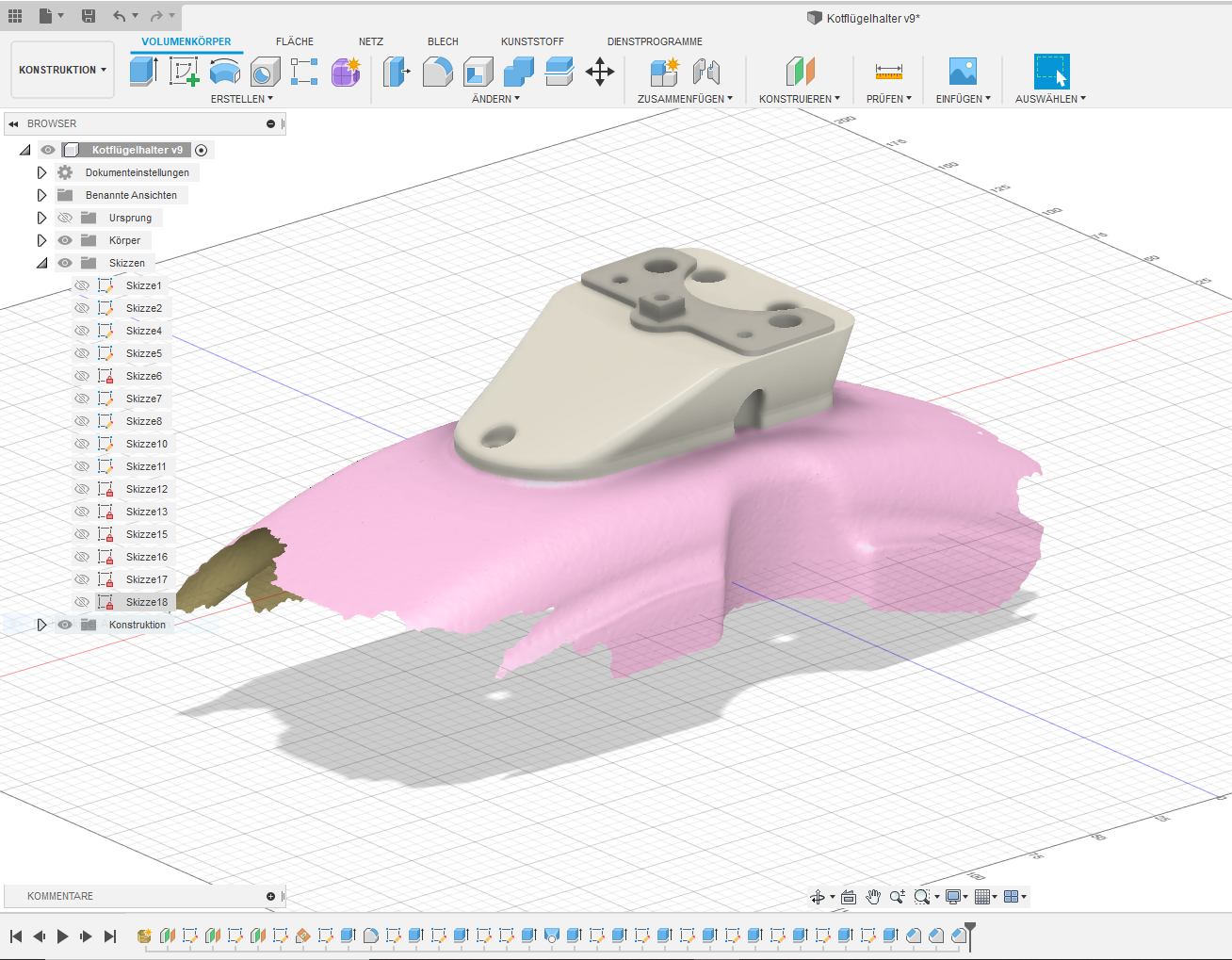Open the AUSWÄHLEN menu label
The height and width of the screenshot is (960, 1232).
point(1050,99)
